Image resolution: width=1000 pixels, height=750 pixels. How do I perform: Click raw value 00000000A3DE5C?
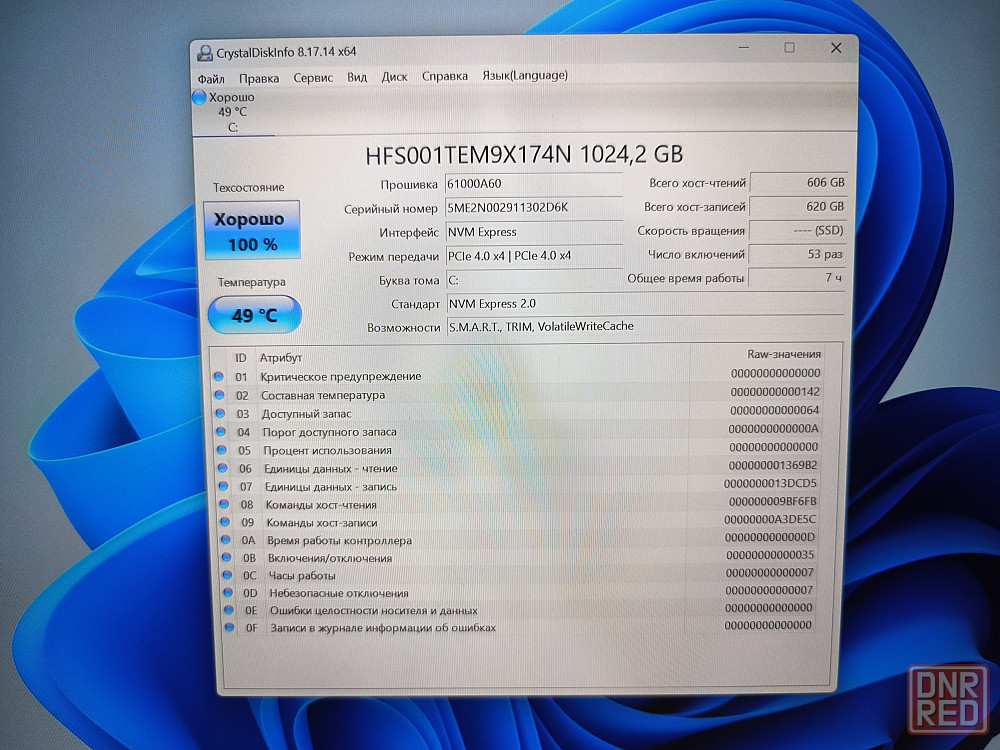click(x=770, y=519)
